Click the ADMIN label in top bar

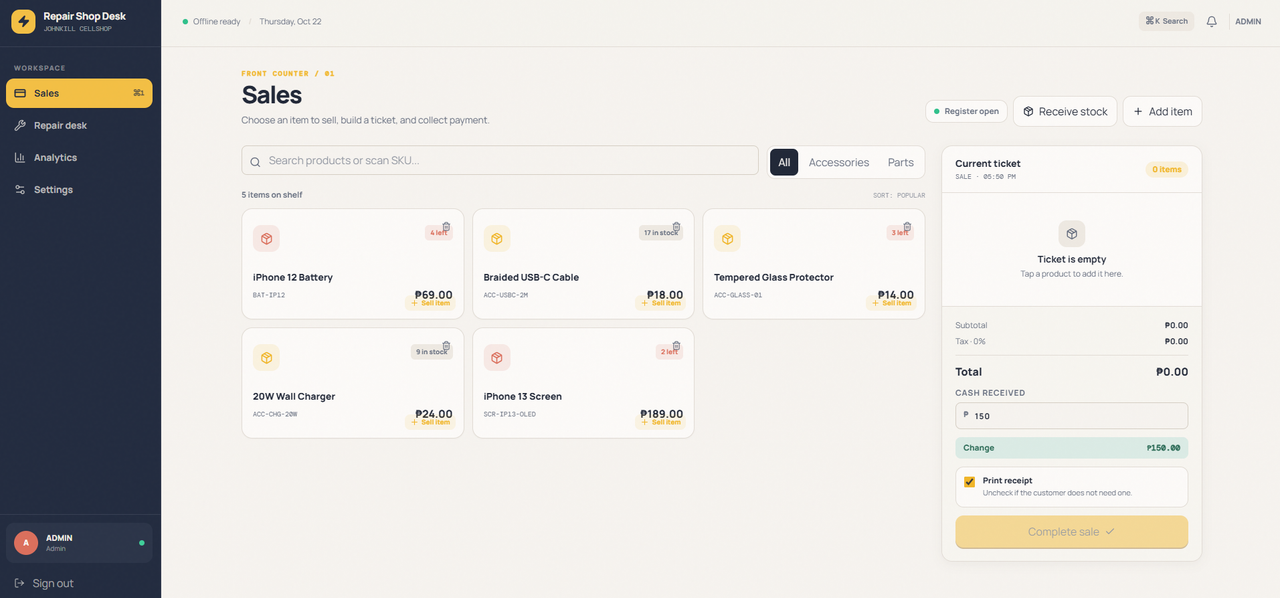click(x=1248, y=21)
